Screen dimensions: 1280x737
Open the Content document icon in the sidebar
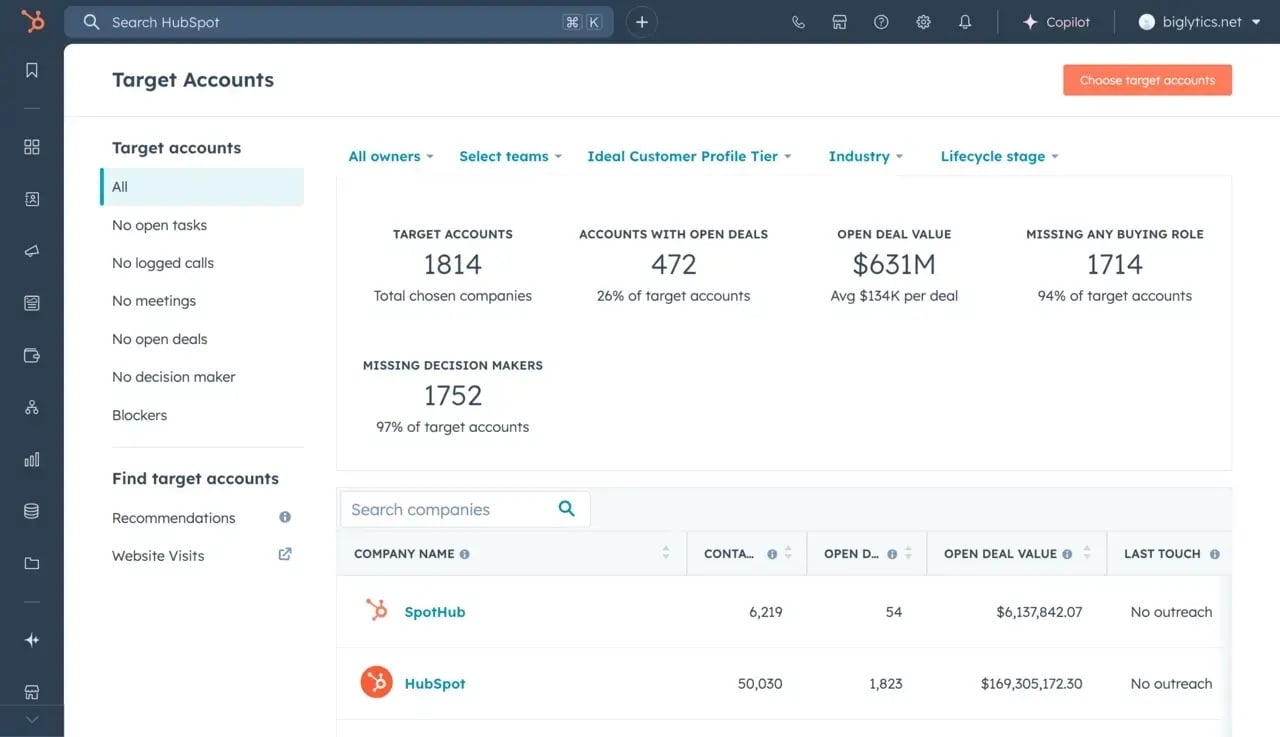[31, 303]
